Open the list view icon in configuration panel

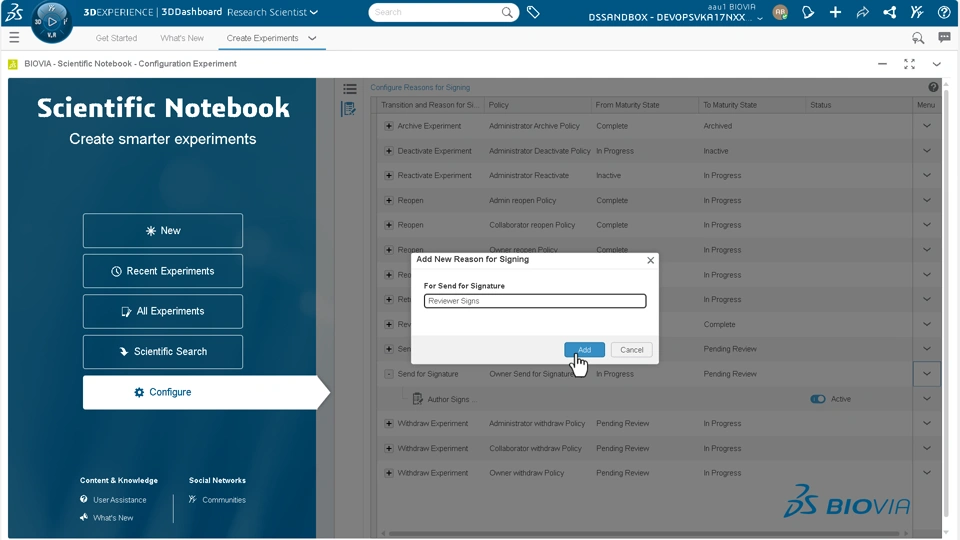[350, 89]
